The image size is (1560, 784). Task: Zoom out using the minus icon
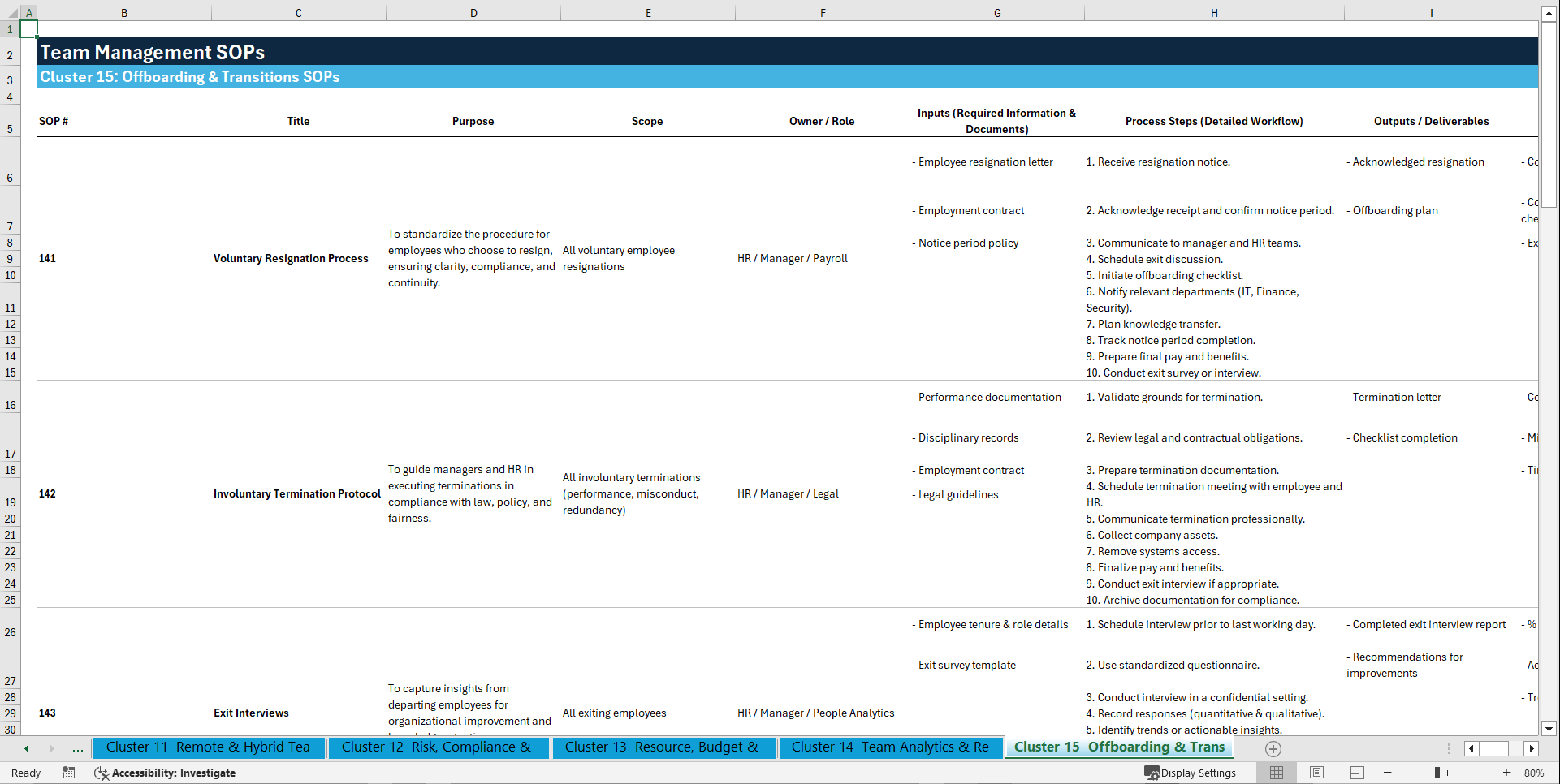tap(1388, 773)
